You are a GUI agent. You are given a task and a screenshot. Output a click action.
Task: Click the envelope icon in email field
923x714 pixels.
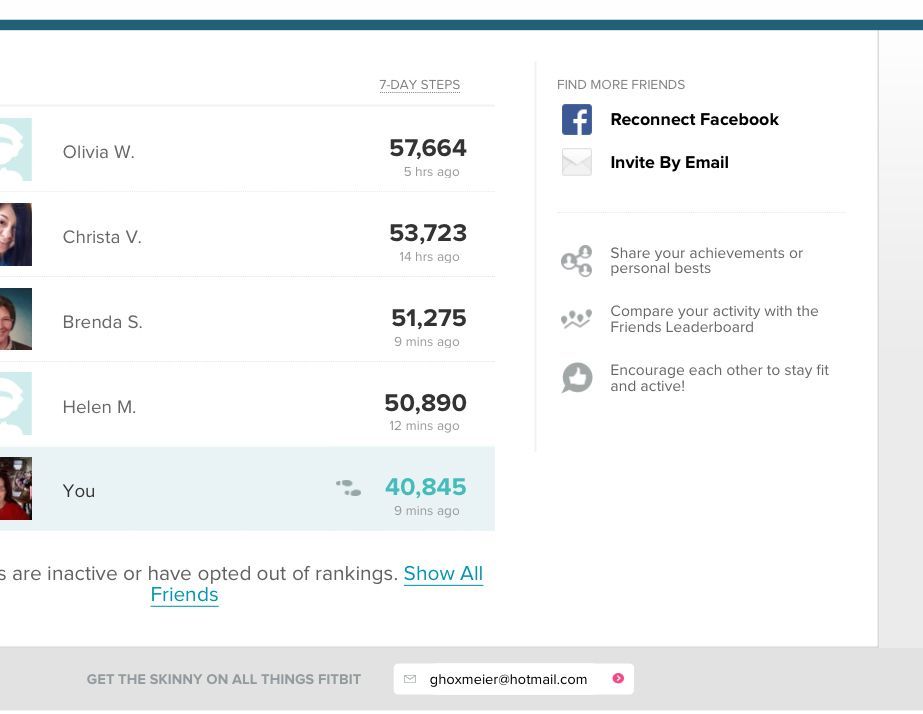pyautogui.click(x=410, y=679)
